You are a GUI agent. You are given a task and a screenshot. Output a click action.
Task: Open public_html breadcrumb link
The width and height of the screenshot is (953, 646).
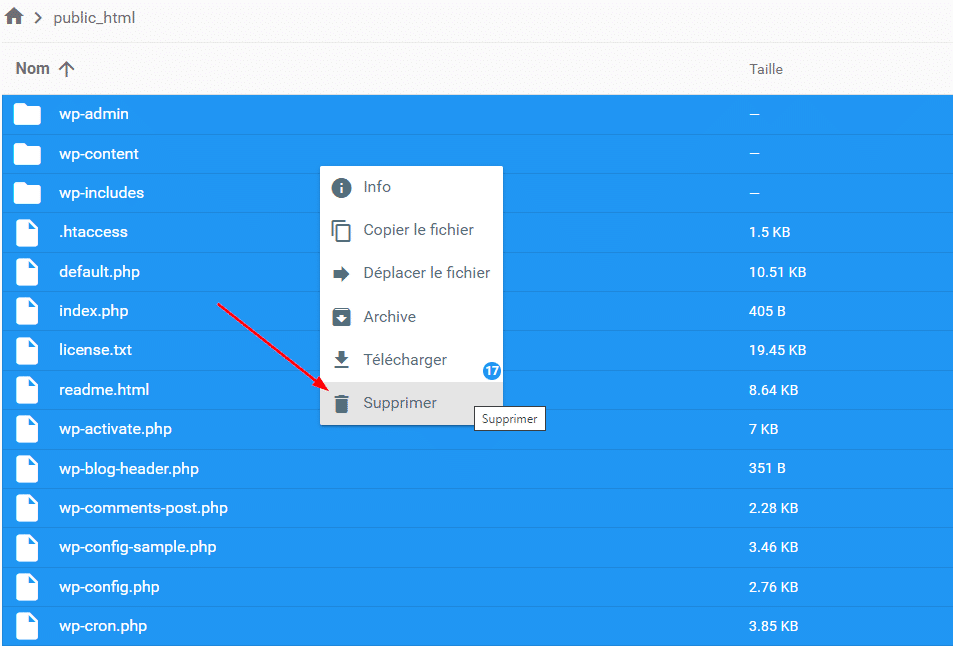tap(94, 18)
